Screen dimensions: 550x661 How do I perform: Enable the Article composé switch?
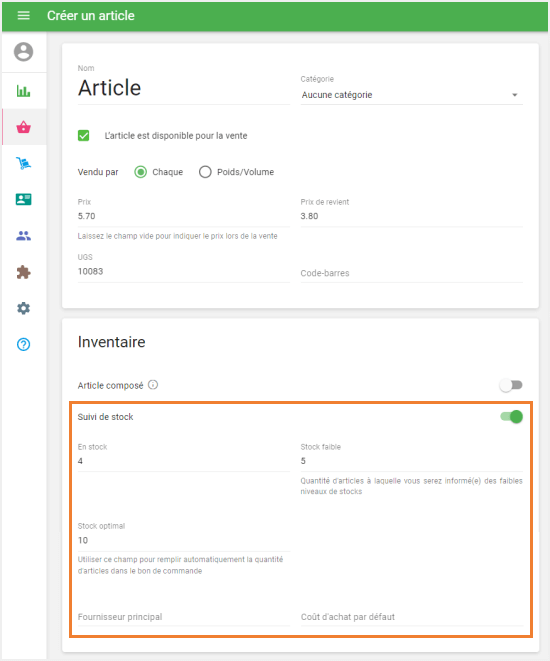(511, 385)
